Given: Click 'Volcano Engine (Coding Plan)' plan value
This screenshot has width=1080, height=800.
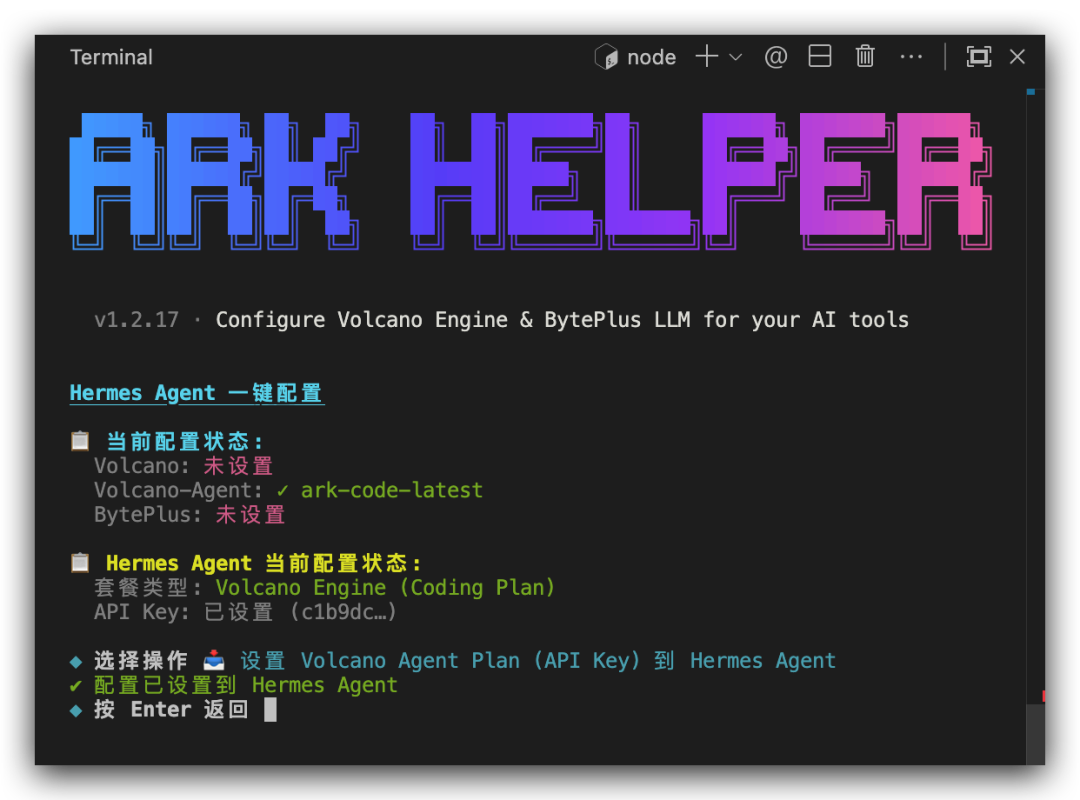Looking at the screenshot, I should click(x=385, y=588).
